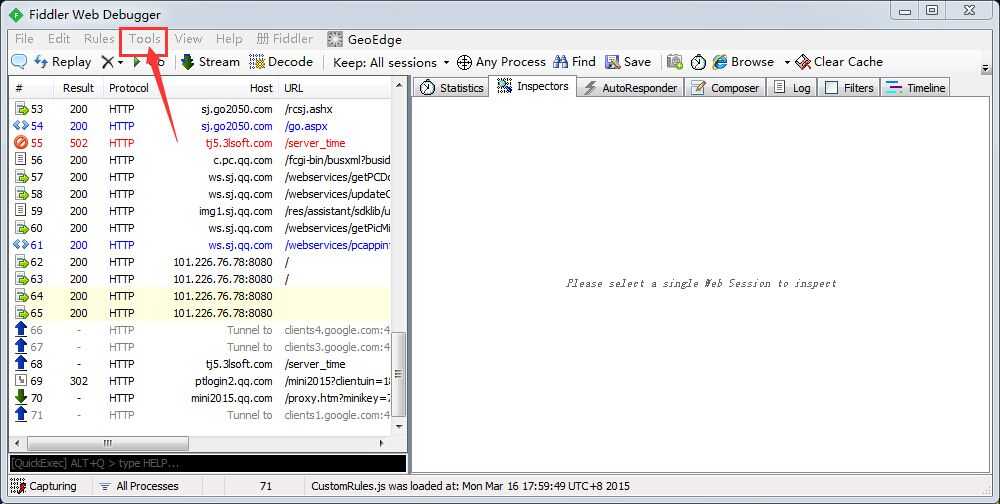Click the blue arrows icon of session 61
This screenshot has width=1000, height=504.
tap(21, 245)
